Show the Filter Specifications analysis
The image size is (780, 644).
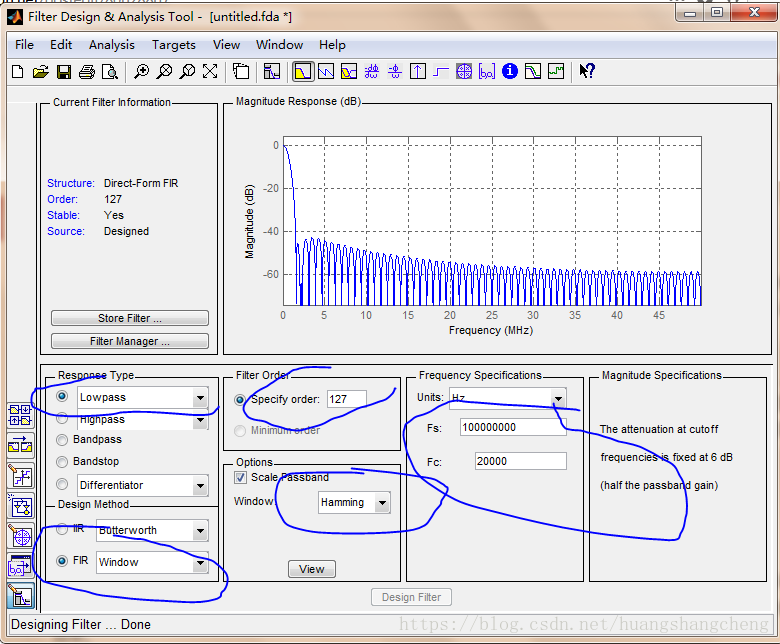click(272, 72)
